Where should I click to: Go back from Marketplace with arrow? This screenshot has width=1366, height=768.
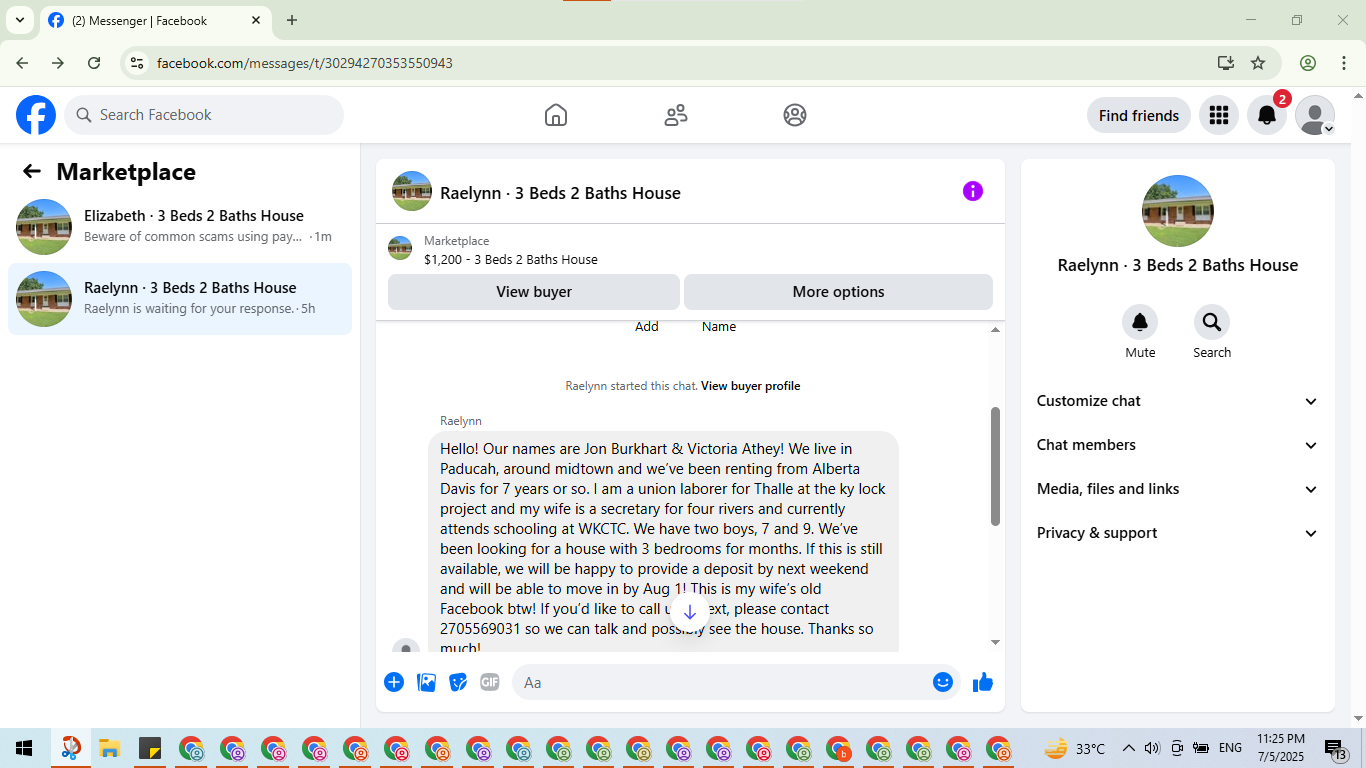coord(32,171)
